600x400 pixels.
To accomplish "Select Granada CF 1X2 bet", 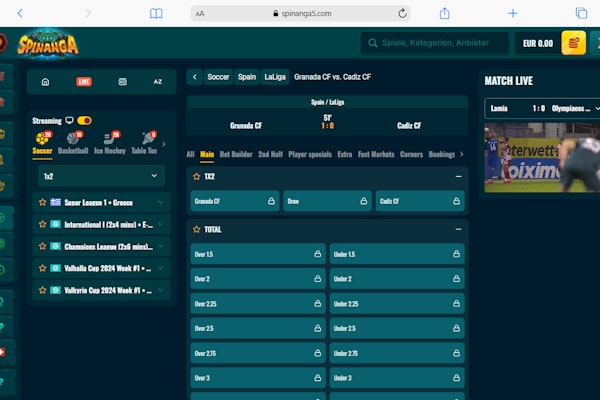I will (235, 201).
